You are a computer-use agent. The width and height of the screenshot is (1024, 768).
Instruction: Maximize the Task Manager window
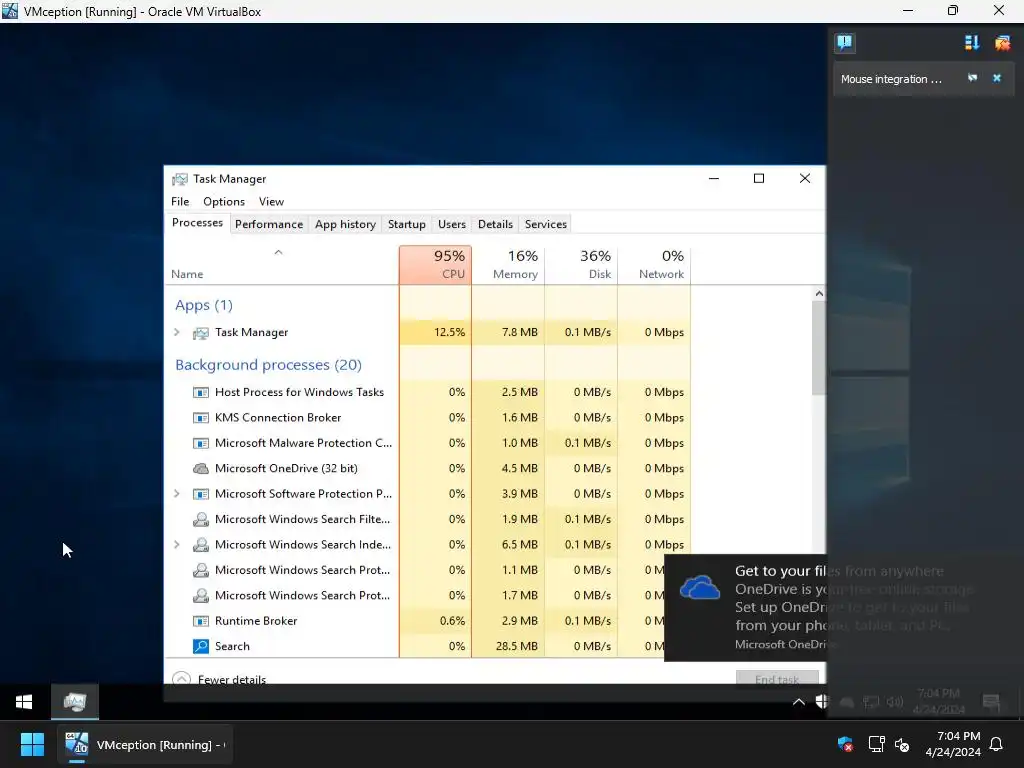point(759,178)
